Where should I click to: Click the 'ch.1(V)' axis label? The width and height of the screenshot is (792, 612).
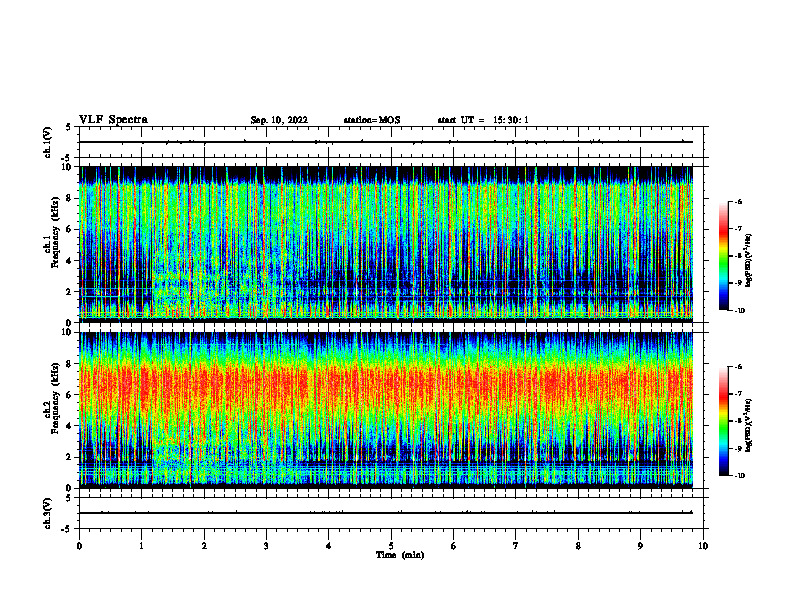pos(48,142)
